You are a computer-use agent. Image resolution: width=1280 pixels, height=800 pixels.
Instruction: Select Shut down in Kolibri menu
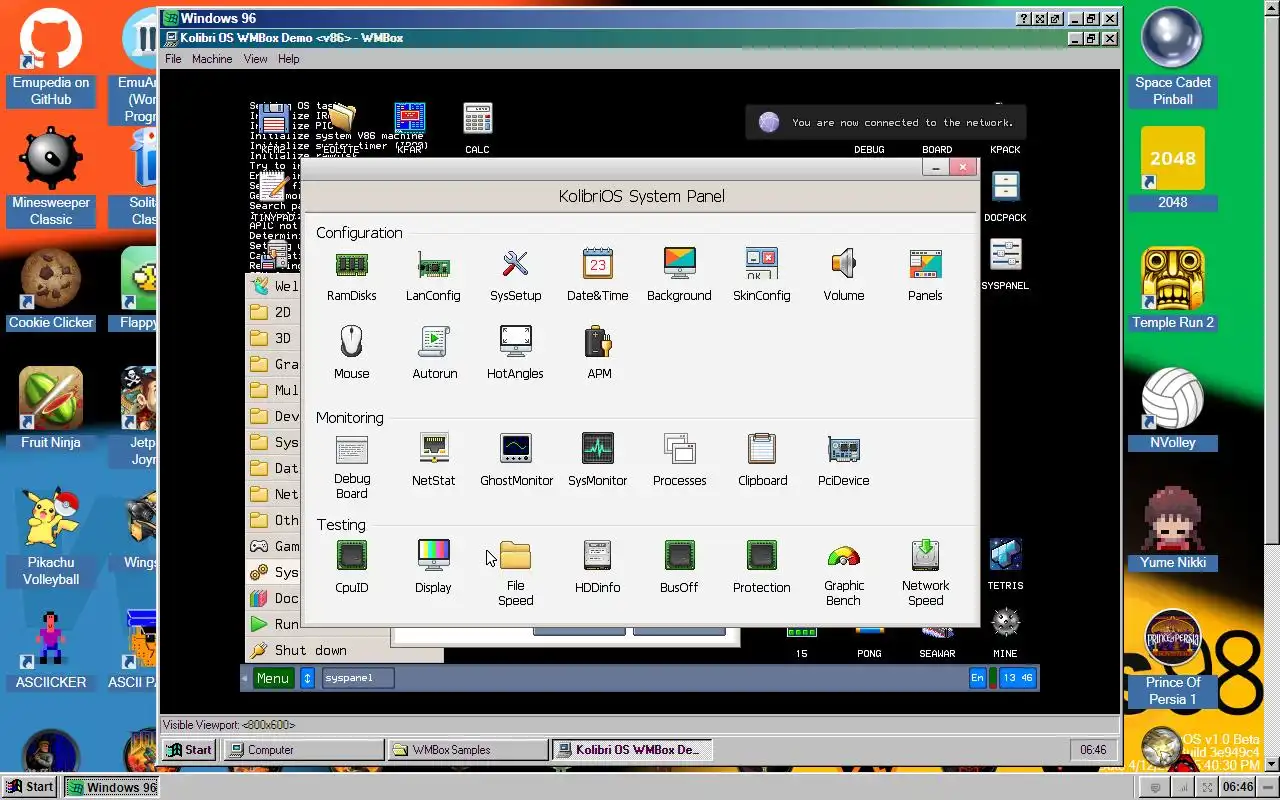(x=310, y=650)
